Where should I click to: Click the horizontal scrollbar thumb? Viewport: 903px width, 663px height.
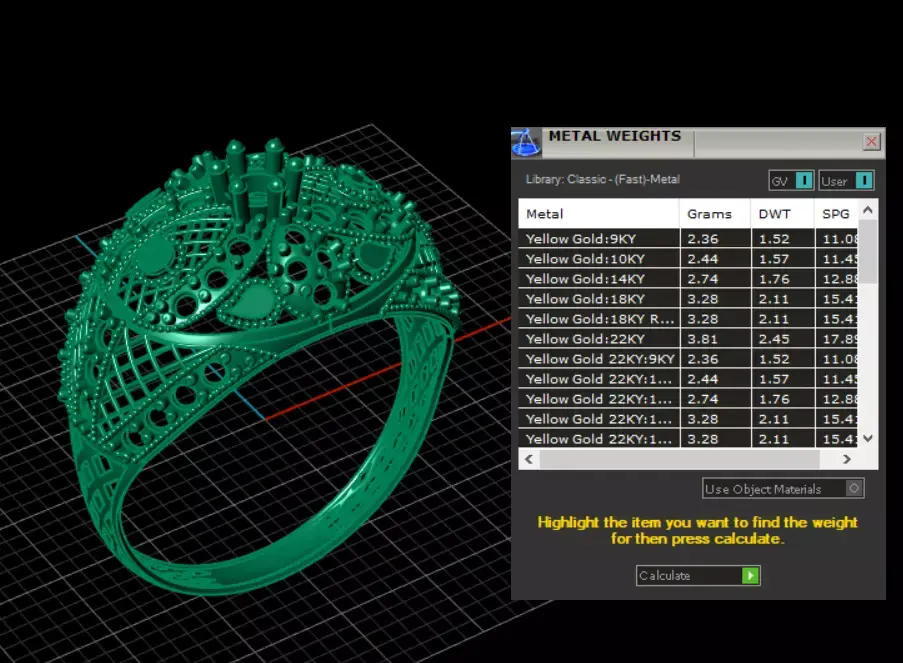point(679,459)
